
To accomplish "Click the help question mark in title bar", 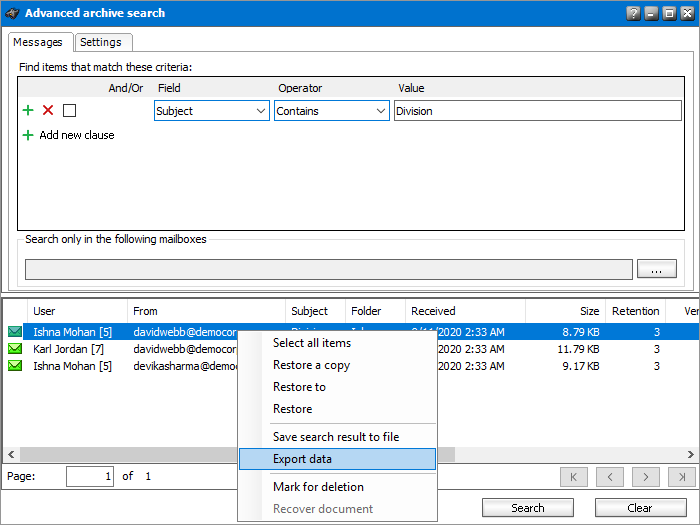I will coord(633,13).
